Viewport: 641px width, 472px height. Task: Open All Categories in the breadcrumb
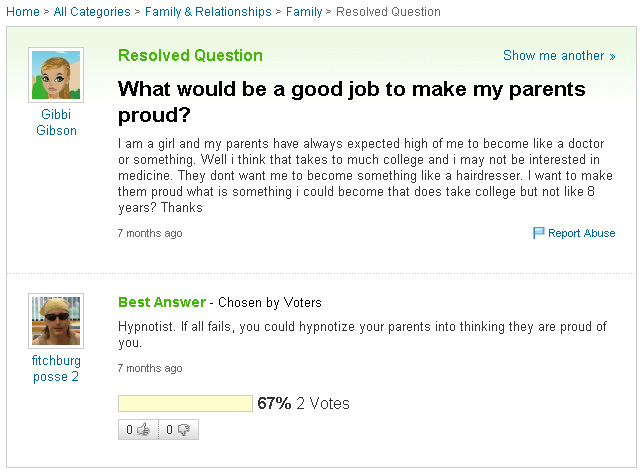coord(92,11)
